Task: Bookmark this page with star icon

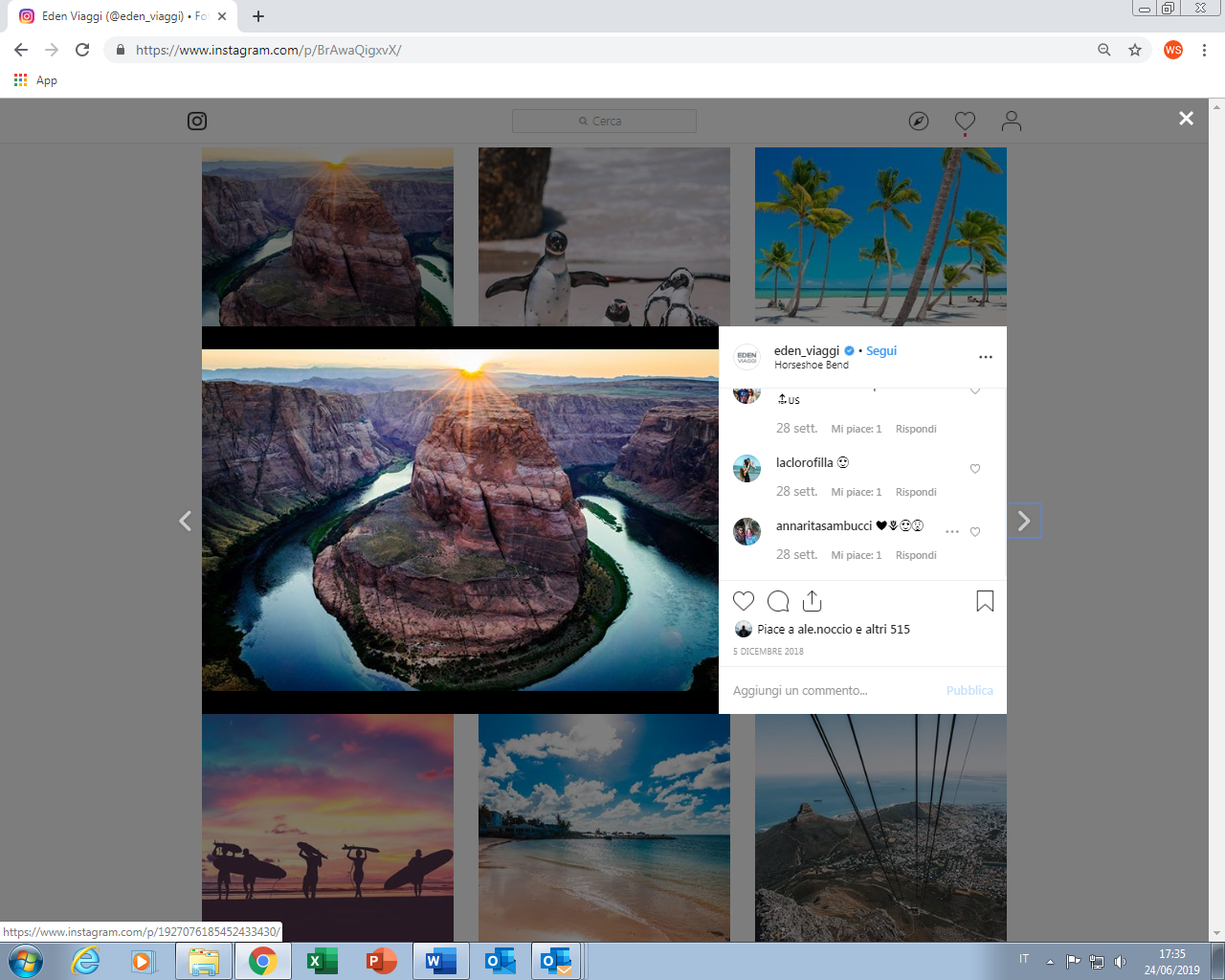Action: 1135,50
